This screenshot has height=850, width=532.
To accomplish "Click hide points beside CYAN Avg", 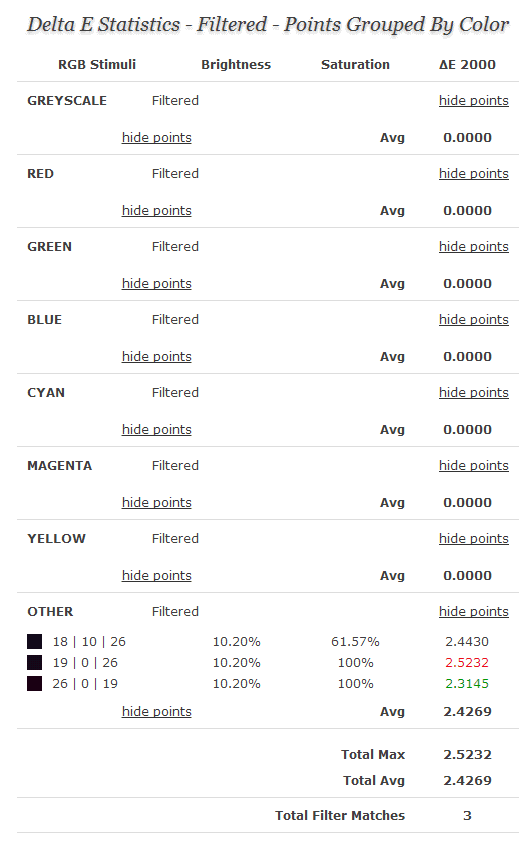I will (157, 429).
